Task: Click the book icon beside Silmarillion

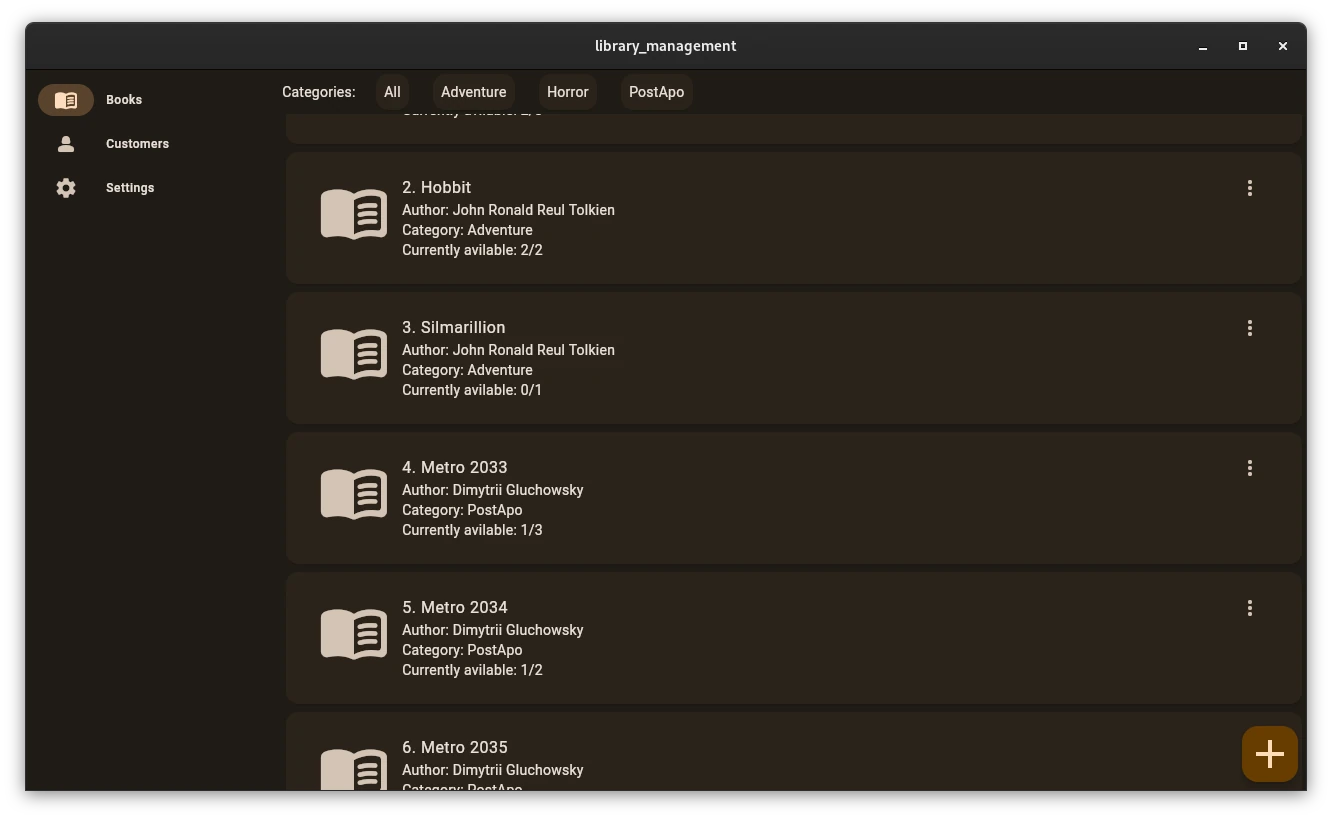Action: click(354, 353)
